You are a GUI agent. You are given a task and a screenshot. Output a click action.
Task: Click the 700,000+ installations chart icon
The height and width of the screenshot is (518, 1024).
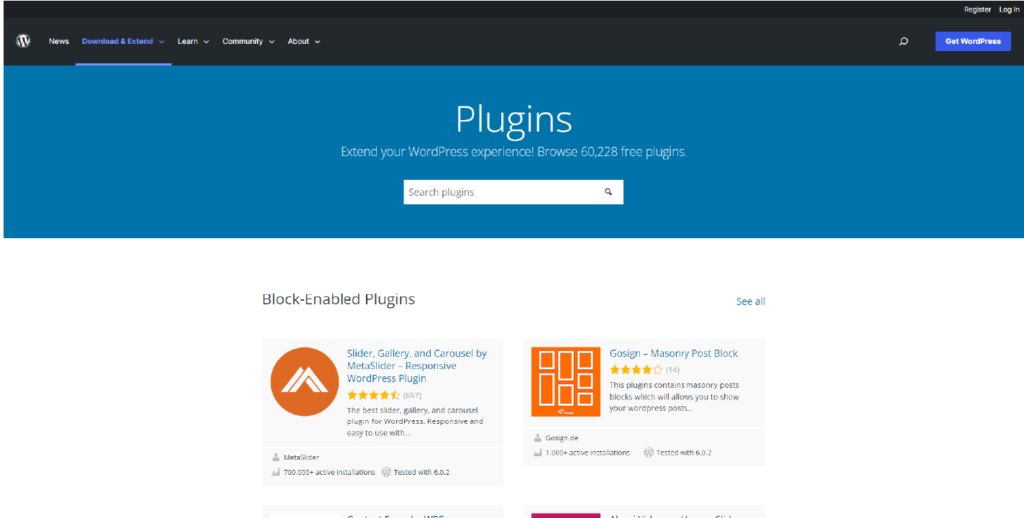coord(276,472)
